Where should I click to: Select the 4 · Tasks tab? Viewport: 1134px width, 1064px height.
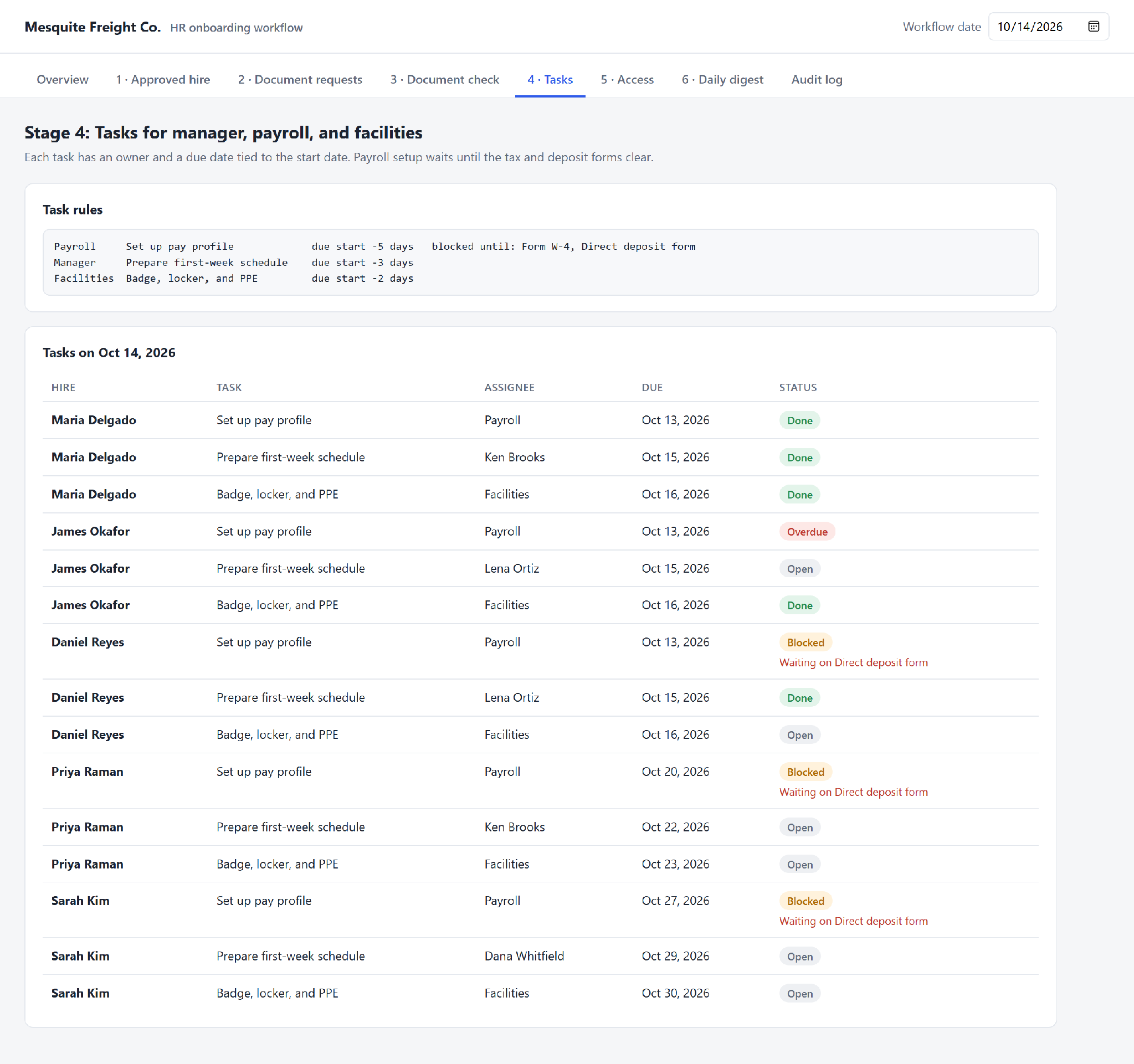[550, 79]
